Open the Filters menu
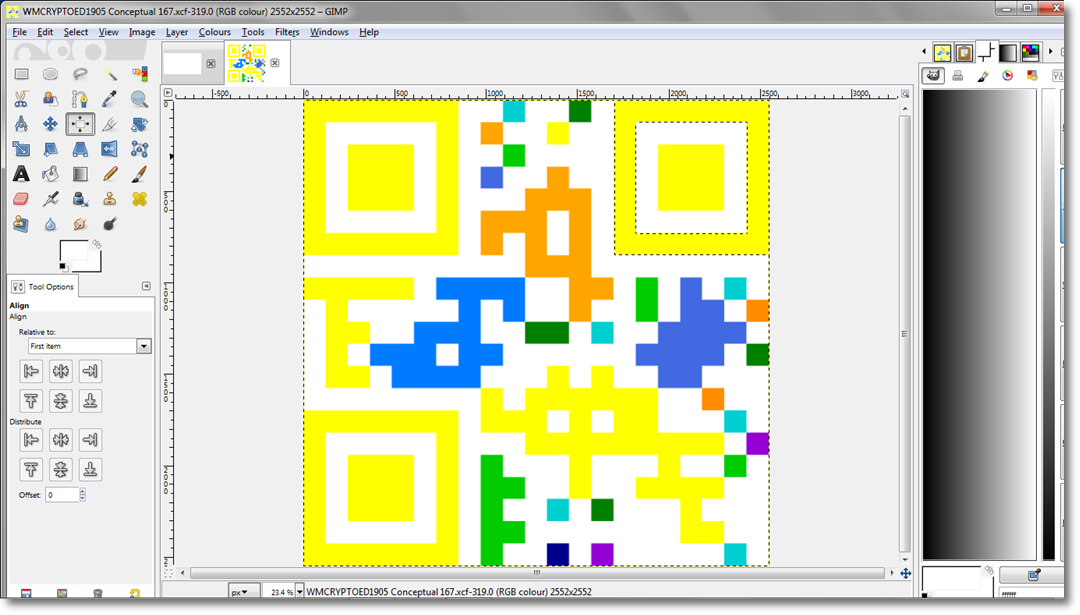1080x615 pixels. click(x=287, y=32)
